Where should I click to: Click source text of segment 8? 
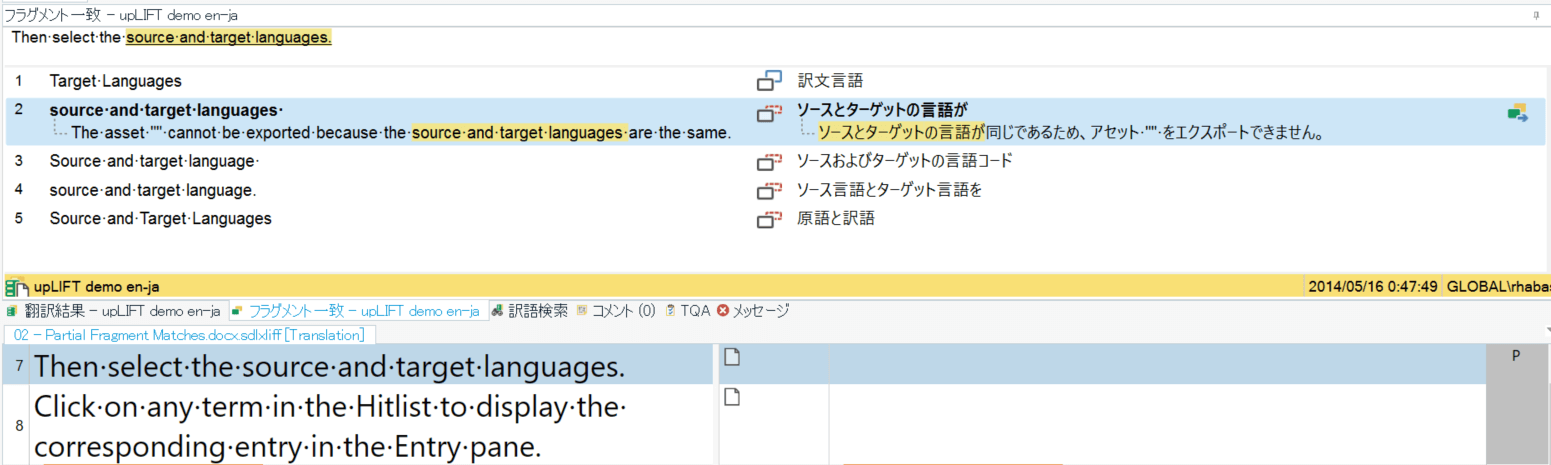click(330, 428)
